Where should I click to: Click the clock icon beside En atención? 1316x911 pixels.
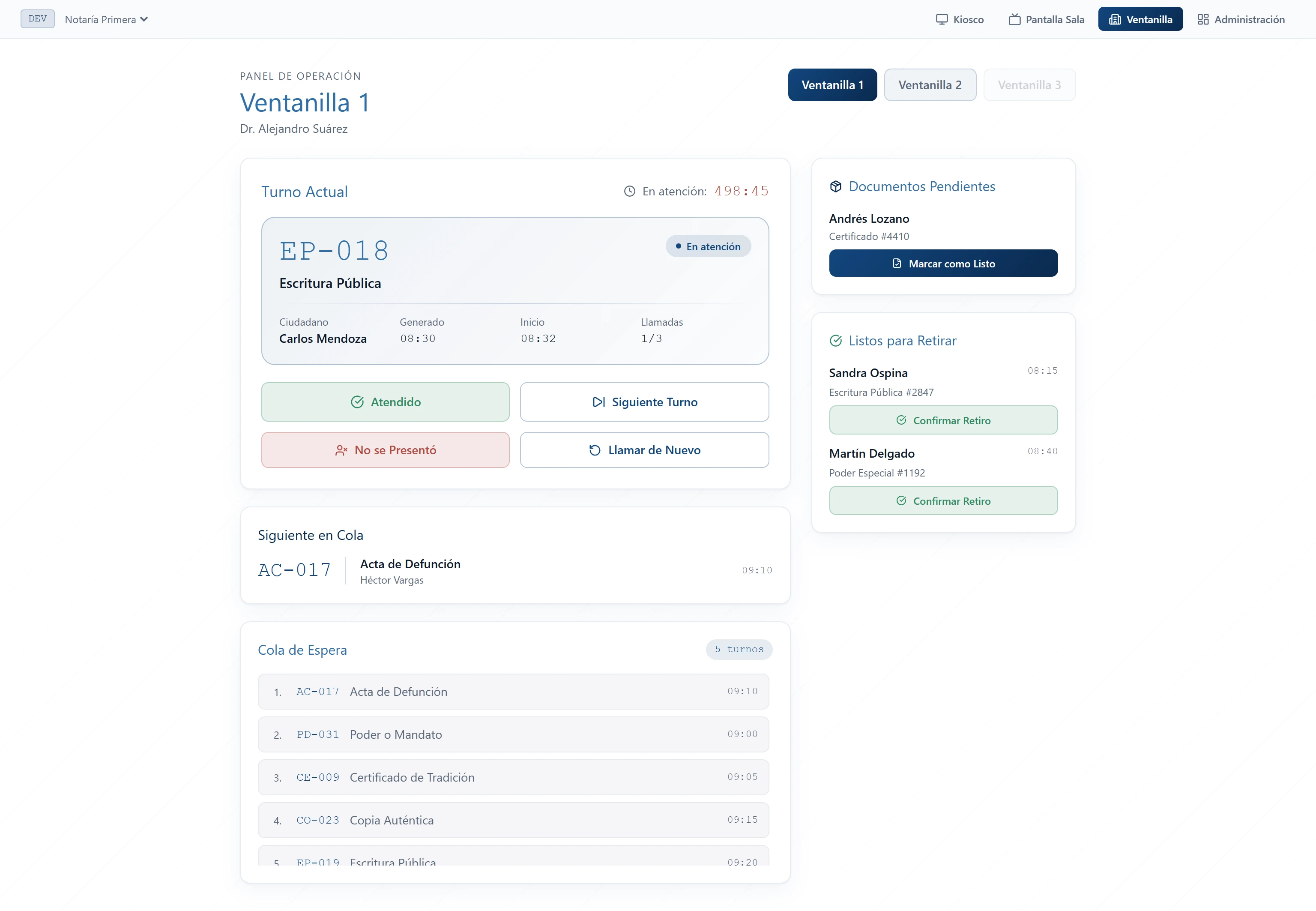pos(629,191)
